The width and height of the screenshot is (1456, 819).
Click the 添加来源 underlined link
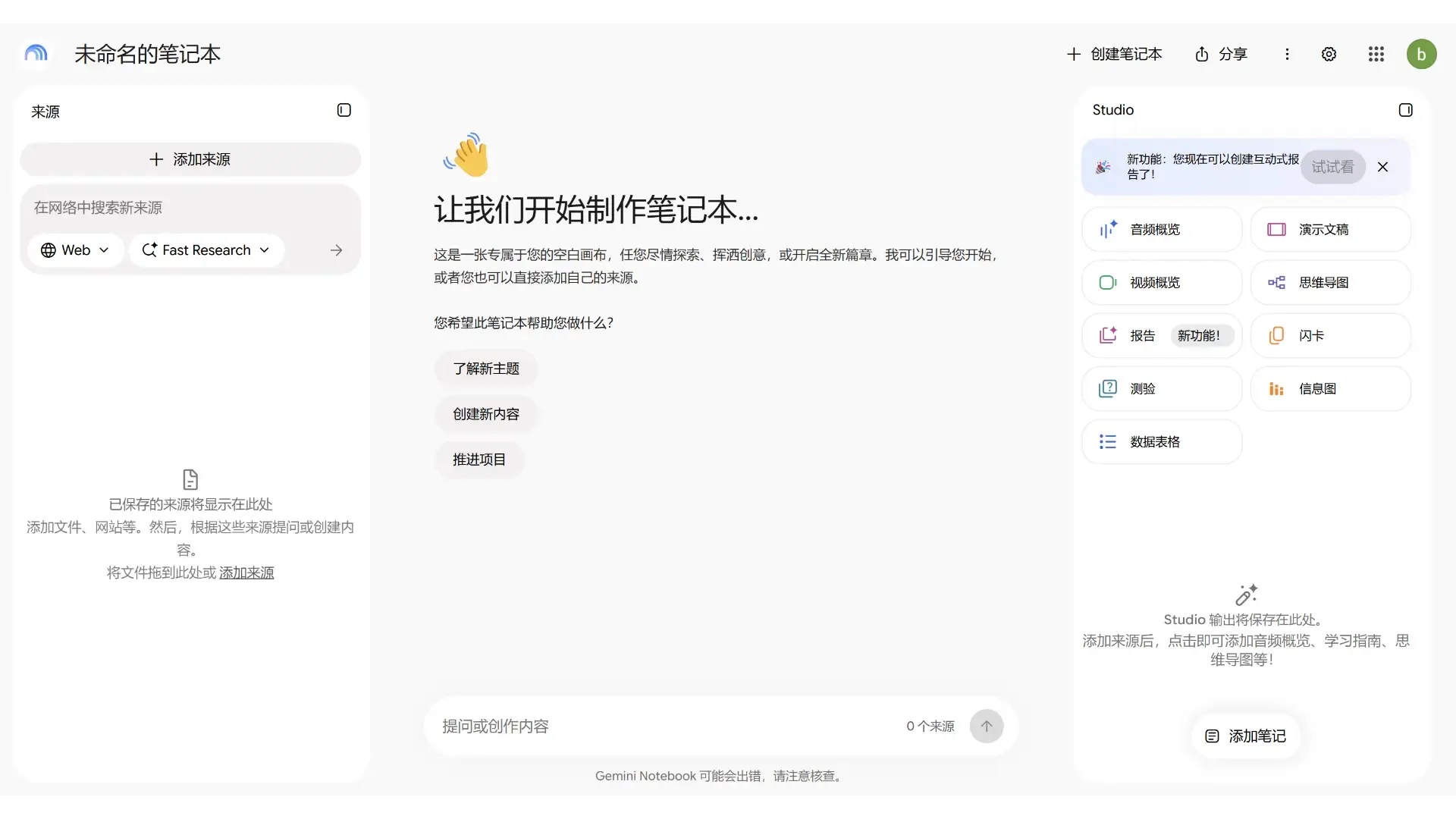pyautogui.click(x=246, y=573)
